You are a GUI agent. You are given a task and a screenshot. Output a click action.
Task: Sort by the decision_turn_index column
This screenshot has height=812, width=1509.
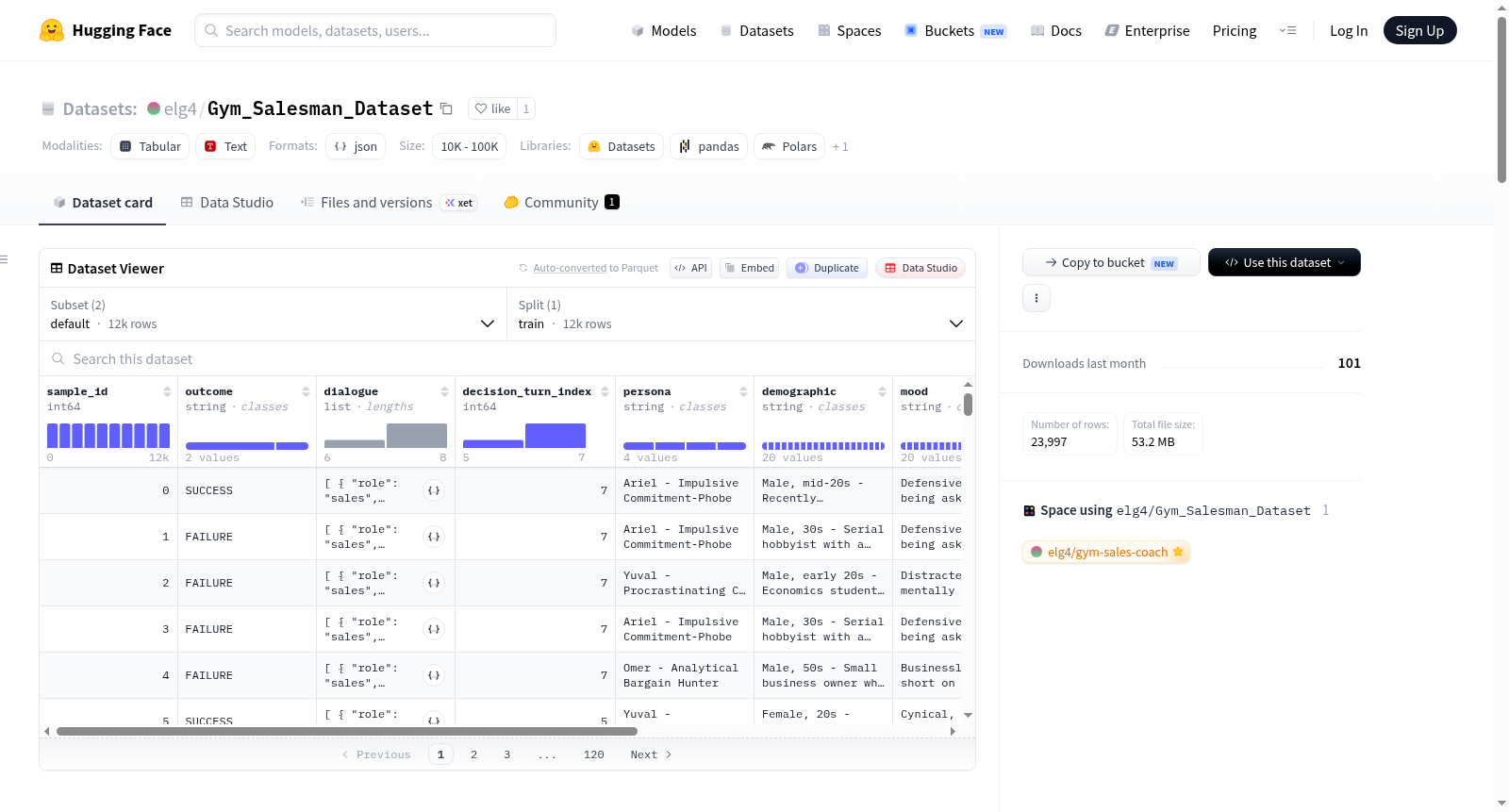click(605, 391)
